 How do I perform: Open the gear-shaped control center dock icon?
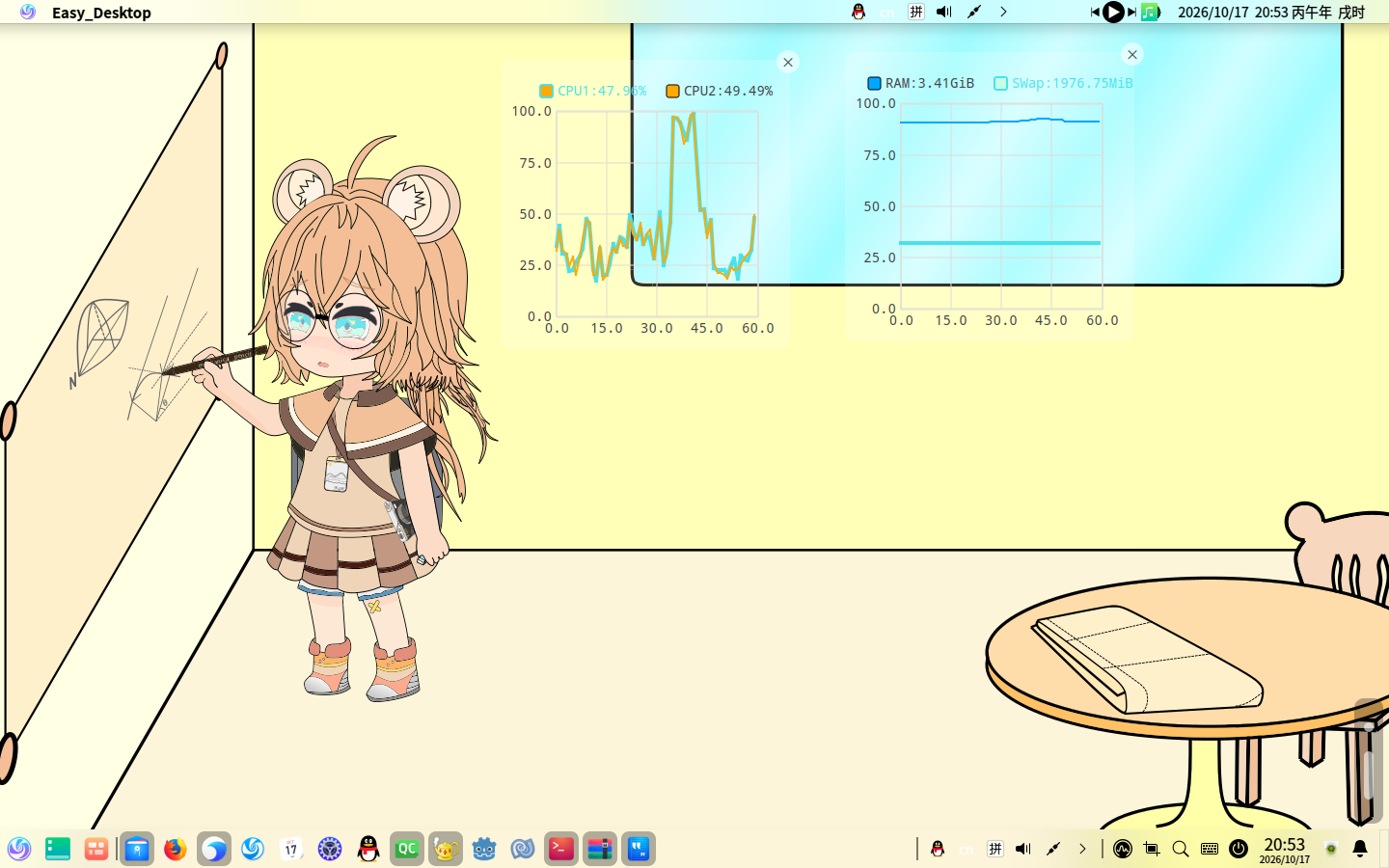(x=330, y=849)
